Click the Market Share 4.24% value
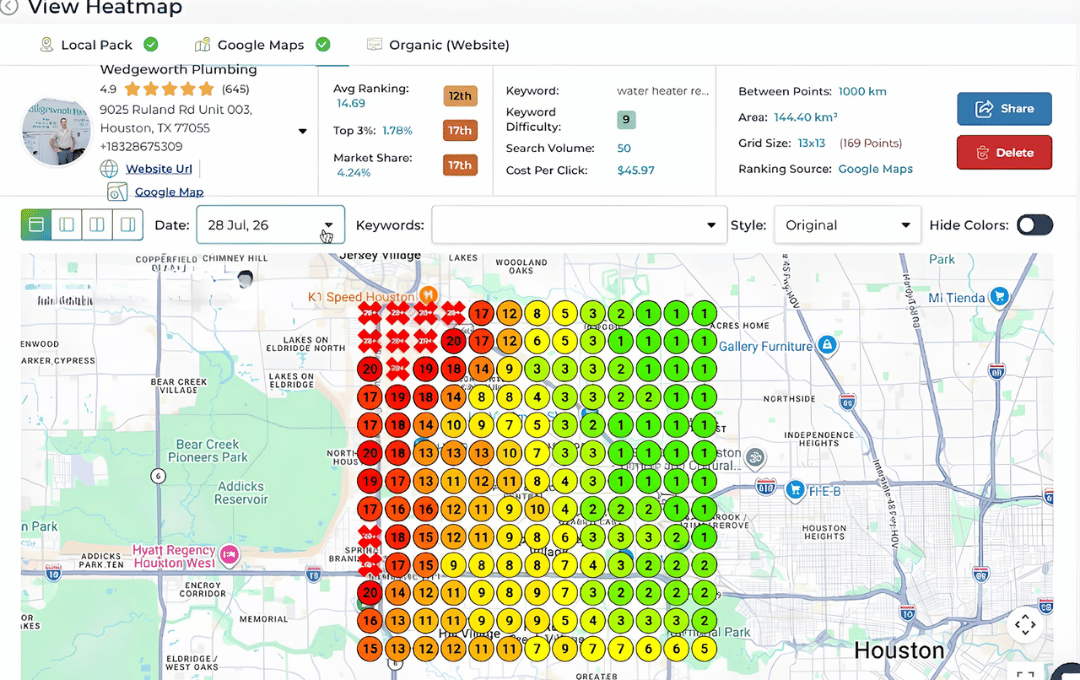 [x=353, y=173]
